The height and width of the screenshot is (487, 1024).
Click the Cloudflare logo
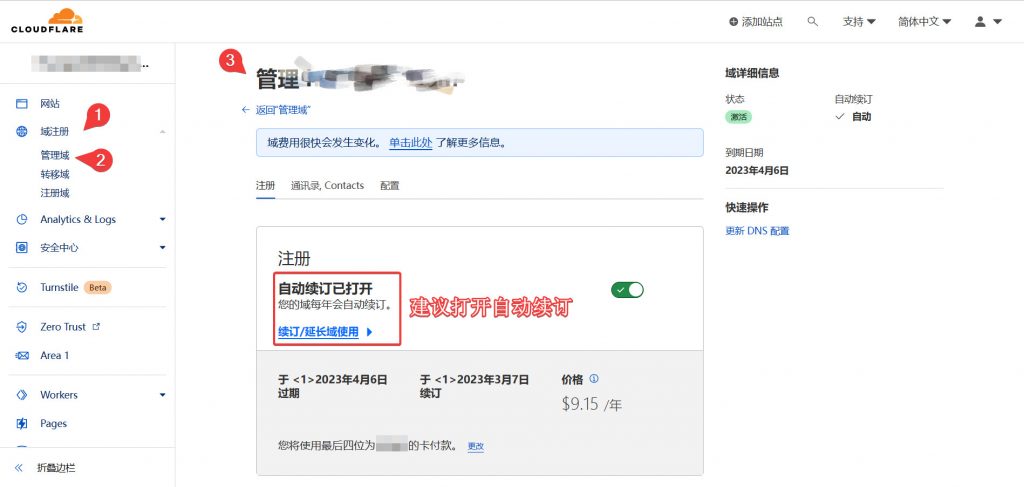[47, 21]
